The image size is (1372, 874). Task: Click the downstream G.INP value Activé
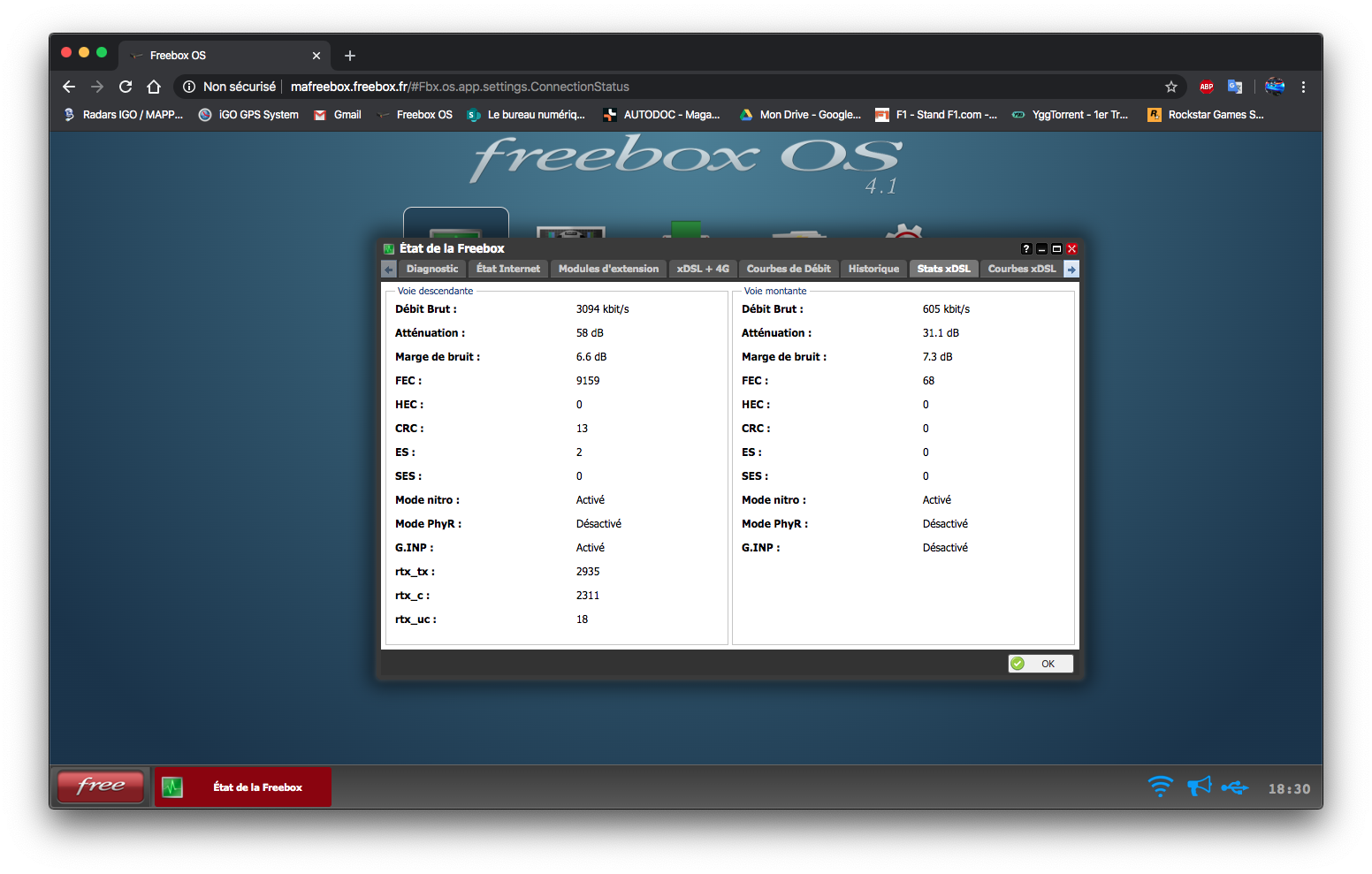click(x=591, y=548)
